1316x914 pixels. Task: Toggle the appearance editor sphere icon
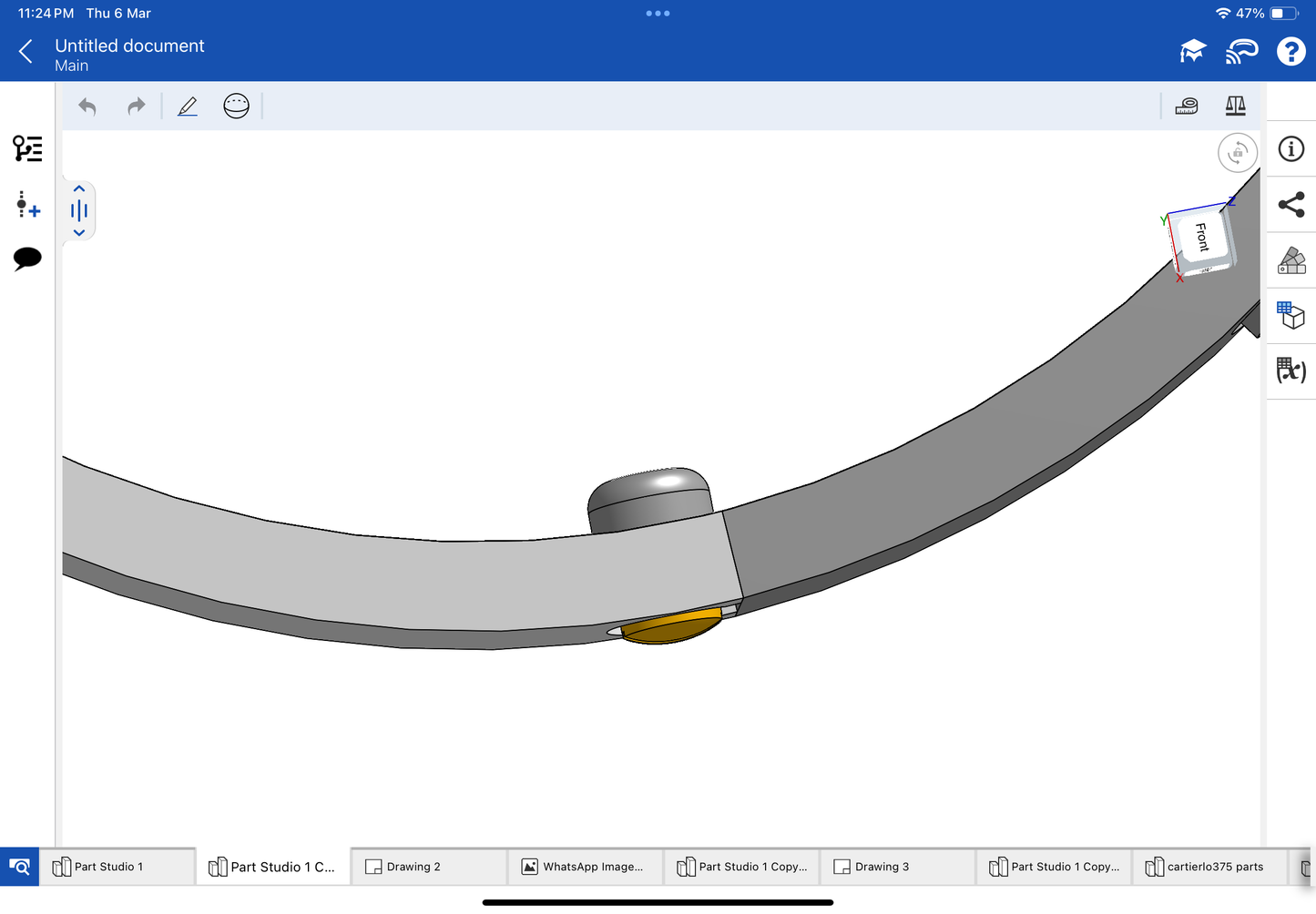tap(236, 107)
